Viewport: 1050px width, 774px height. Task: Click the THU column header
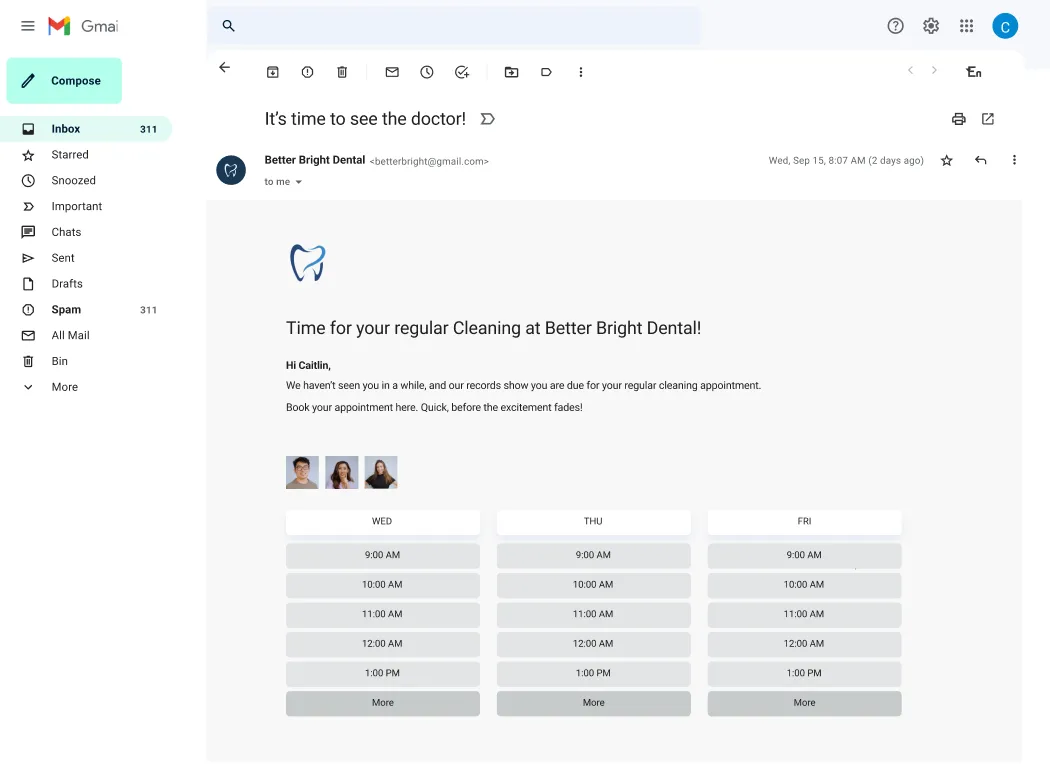(x=593, y=522)
